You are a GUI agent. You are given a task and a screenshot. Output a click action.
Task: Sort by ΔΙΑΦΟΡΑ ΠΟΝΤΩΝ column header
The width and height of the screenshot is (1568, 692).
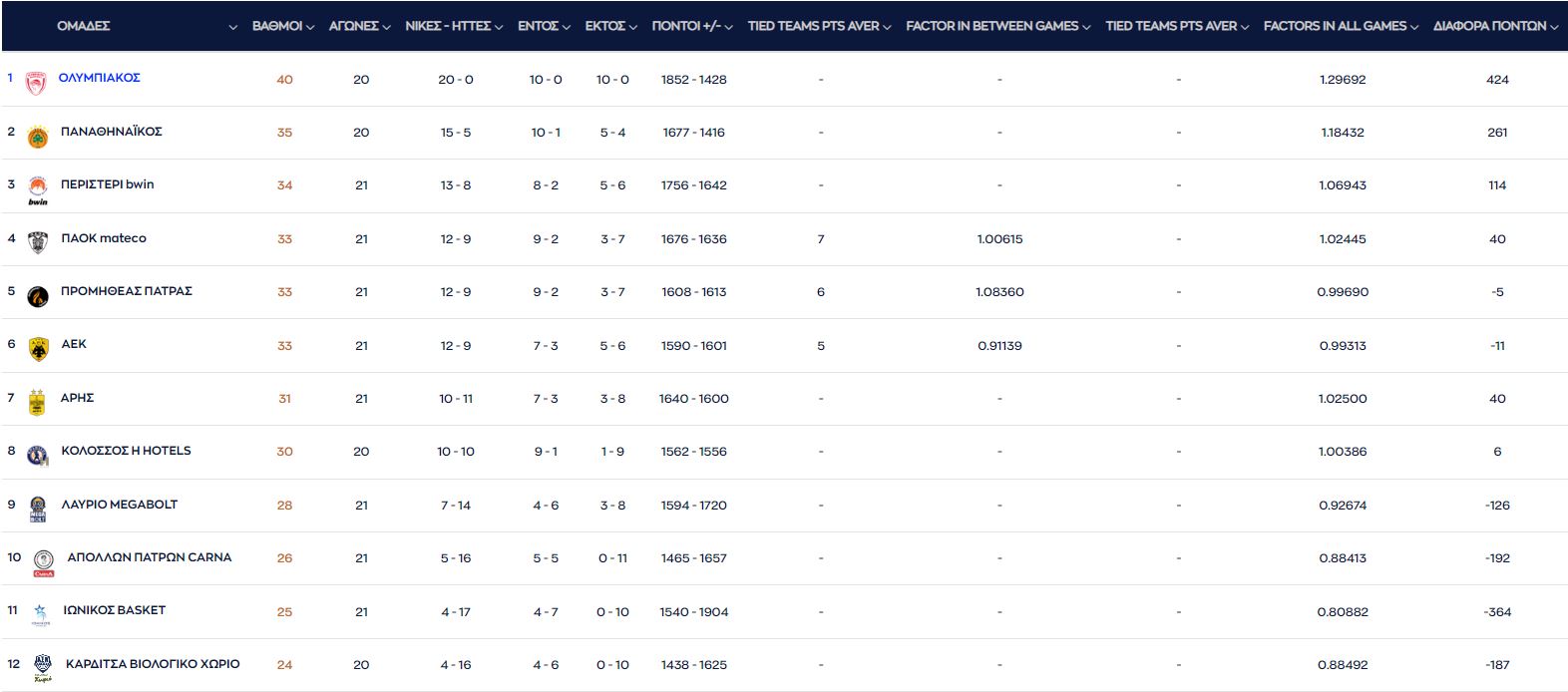1494,26
